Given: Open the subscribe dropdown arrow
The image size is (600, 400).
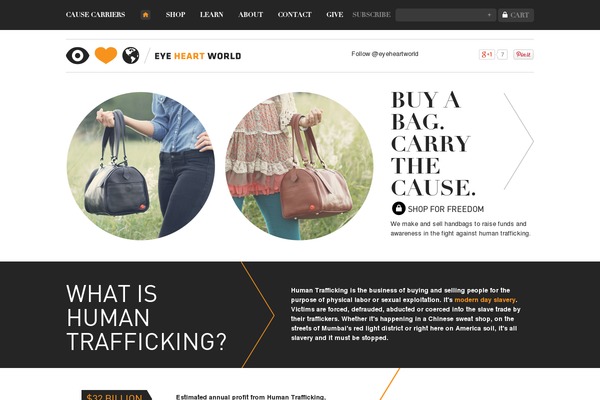Looking at the screenshot, I should click(489, 15).
